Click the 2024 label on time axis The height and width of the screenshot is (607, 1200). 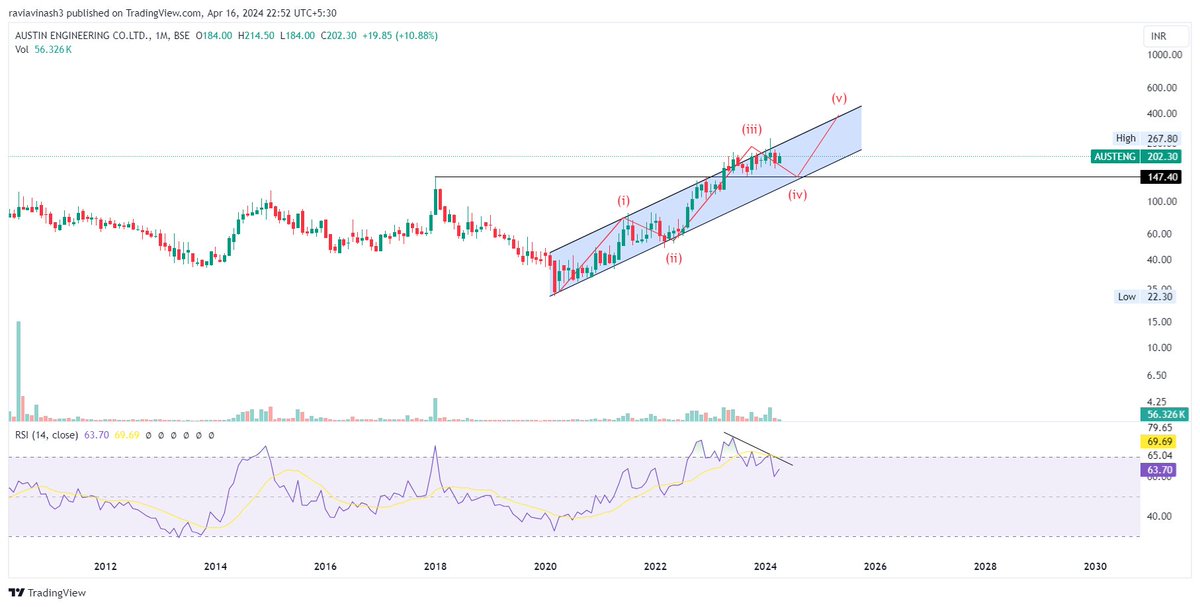(x=765, y=566)
